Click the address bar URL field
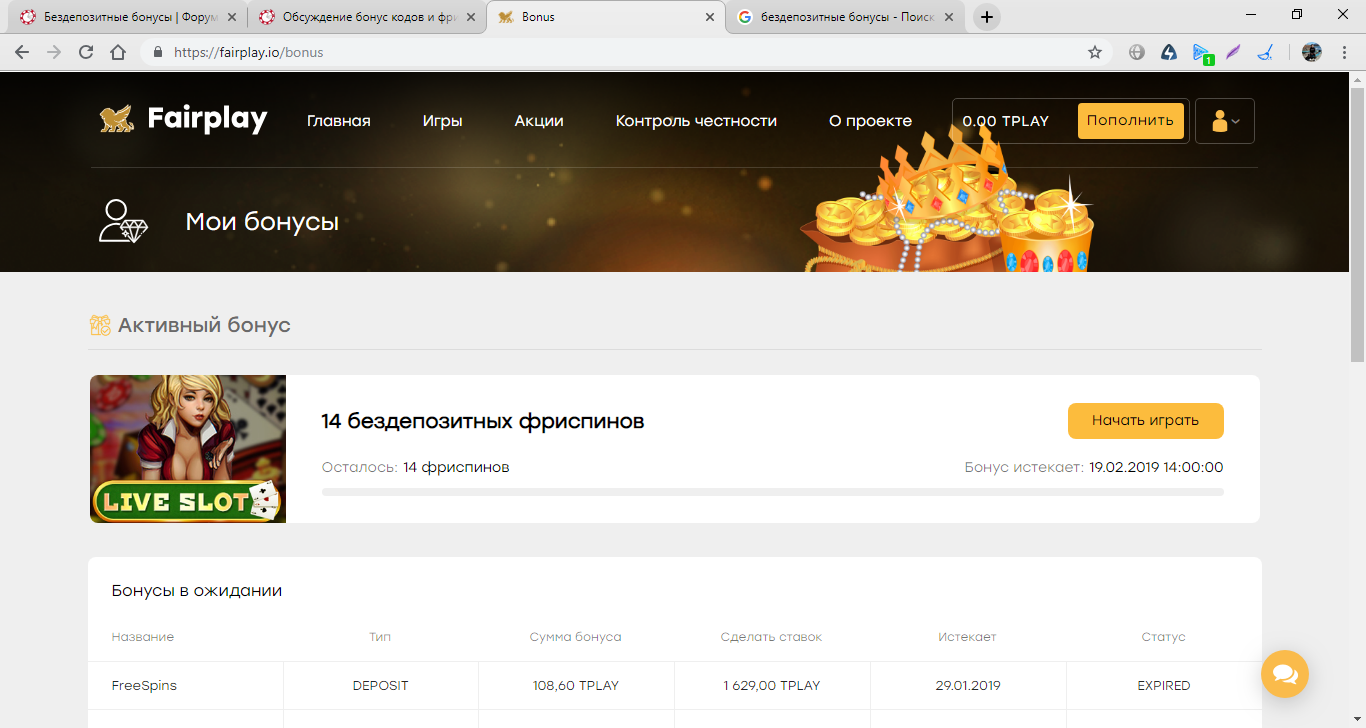Image resolution: width=1366 pixels, height=728 pixels. click(600, 52)
